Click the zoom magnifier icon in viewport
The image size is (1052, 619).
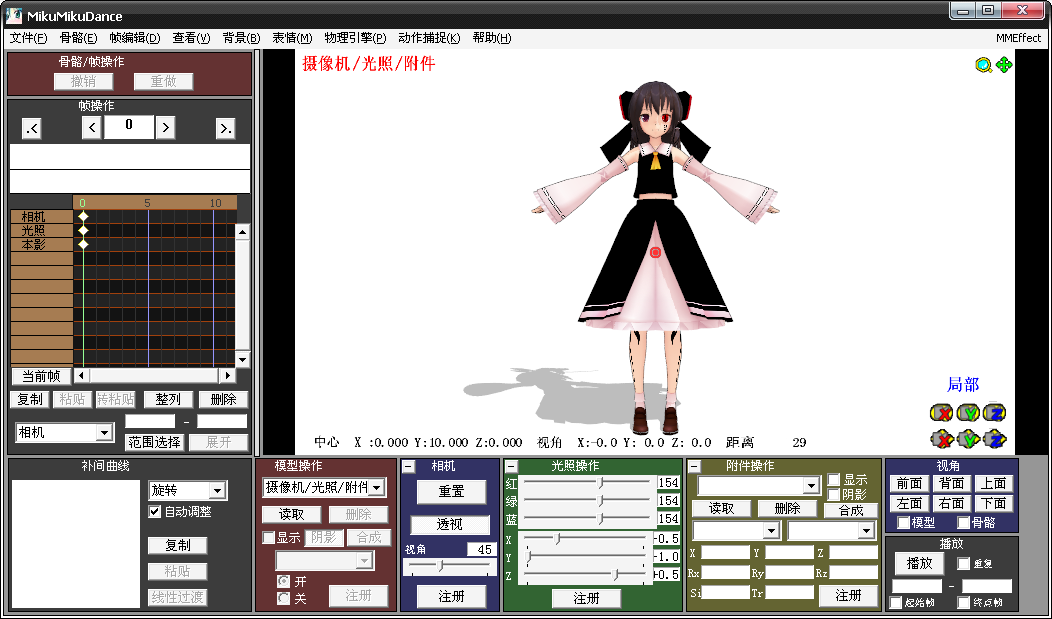[x=983, y=65]
